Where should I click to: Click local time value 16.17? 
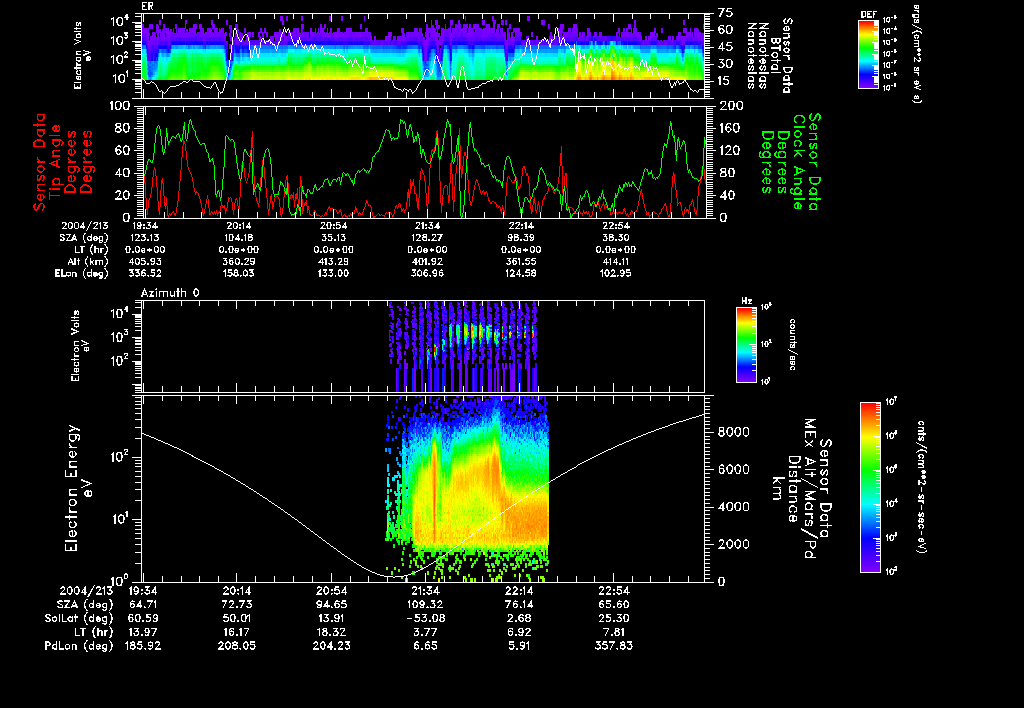[x=236, y=632]
